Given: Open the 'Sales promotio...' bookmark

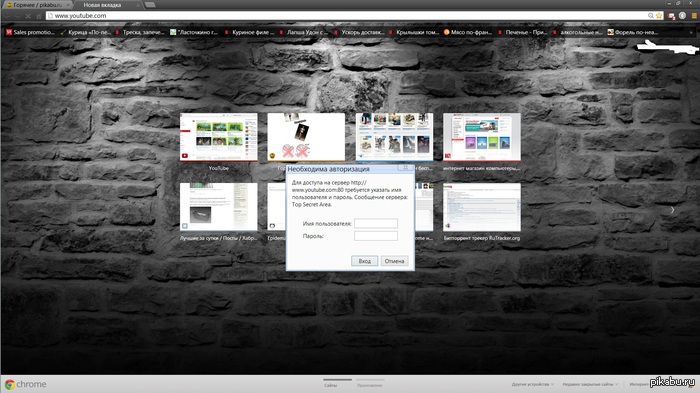Looking at the screenshot, I should point(30,32).
